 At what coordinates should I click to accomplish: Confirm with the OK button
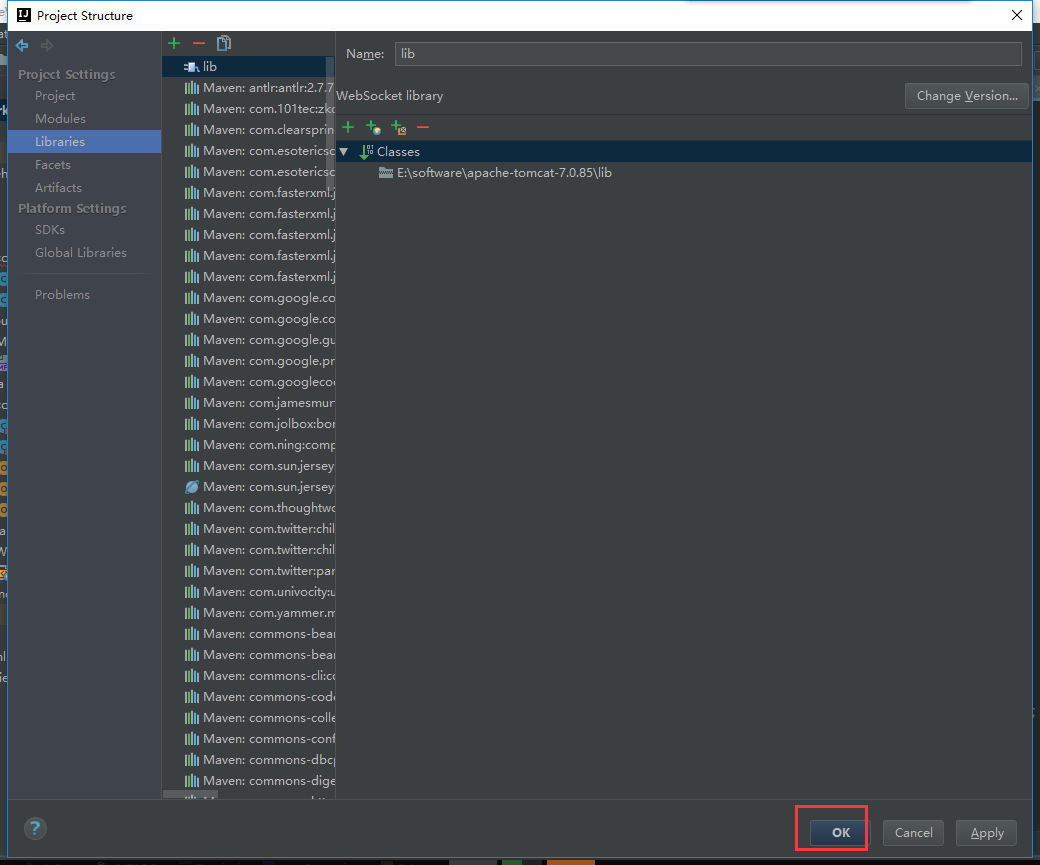(x=840, y=832)
